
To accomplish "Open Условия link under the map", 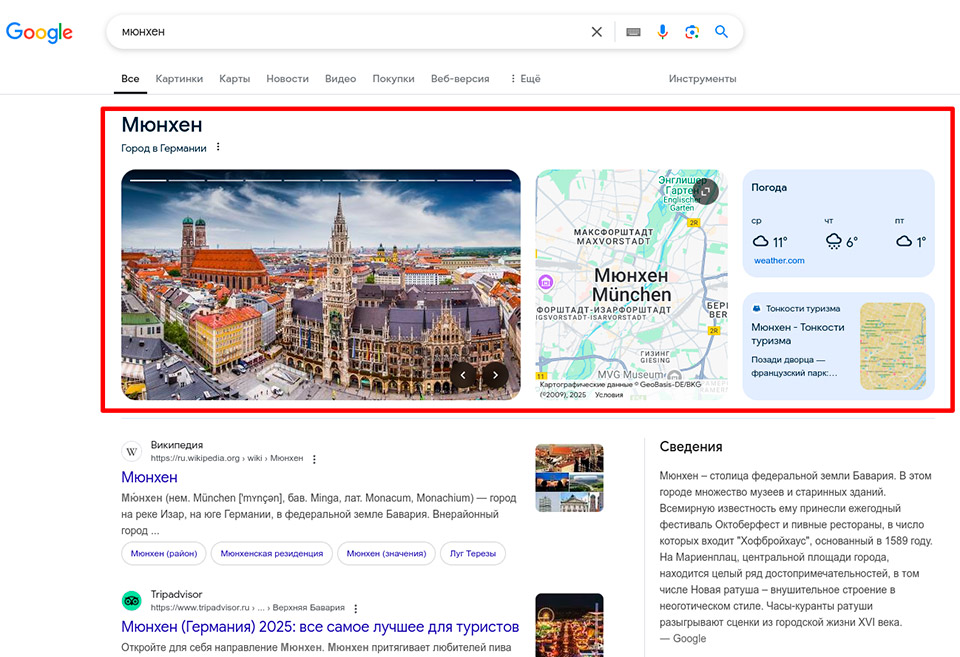I will click(609, 395).
